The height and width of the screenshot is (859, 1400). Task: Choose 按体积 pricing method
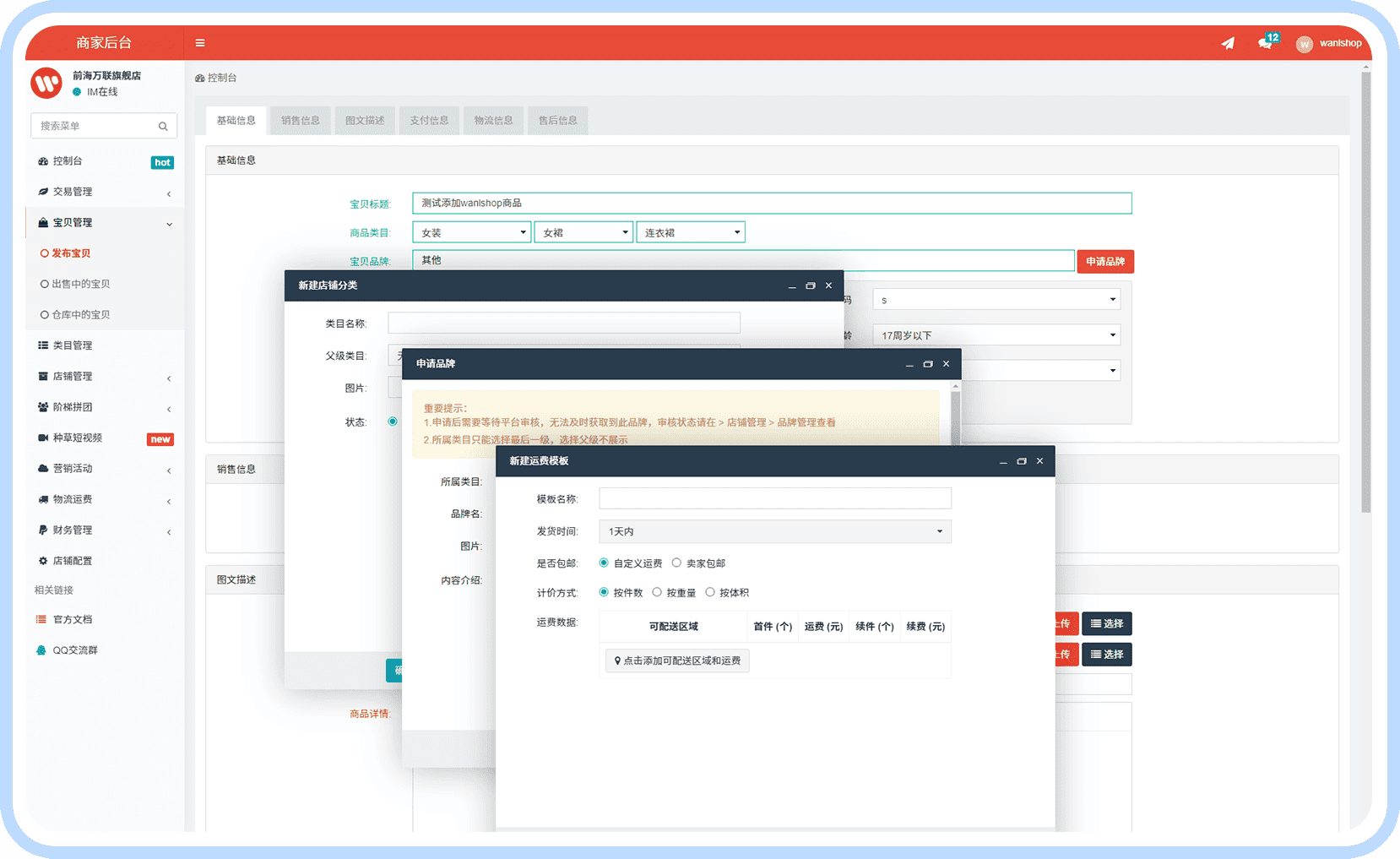coord(710,592)
